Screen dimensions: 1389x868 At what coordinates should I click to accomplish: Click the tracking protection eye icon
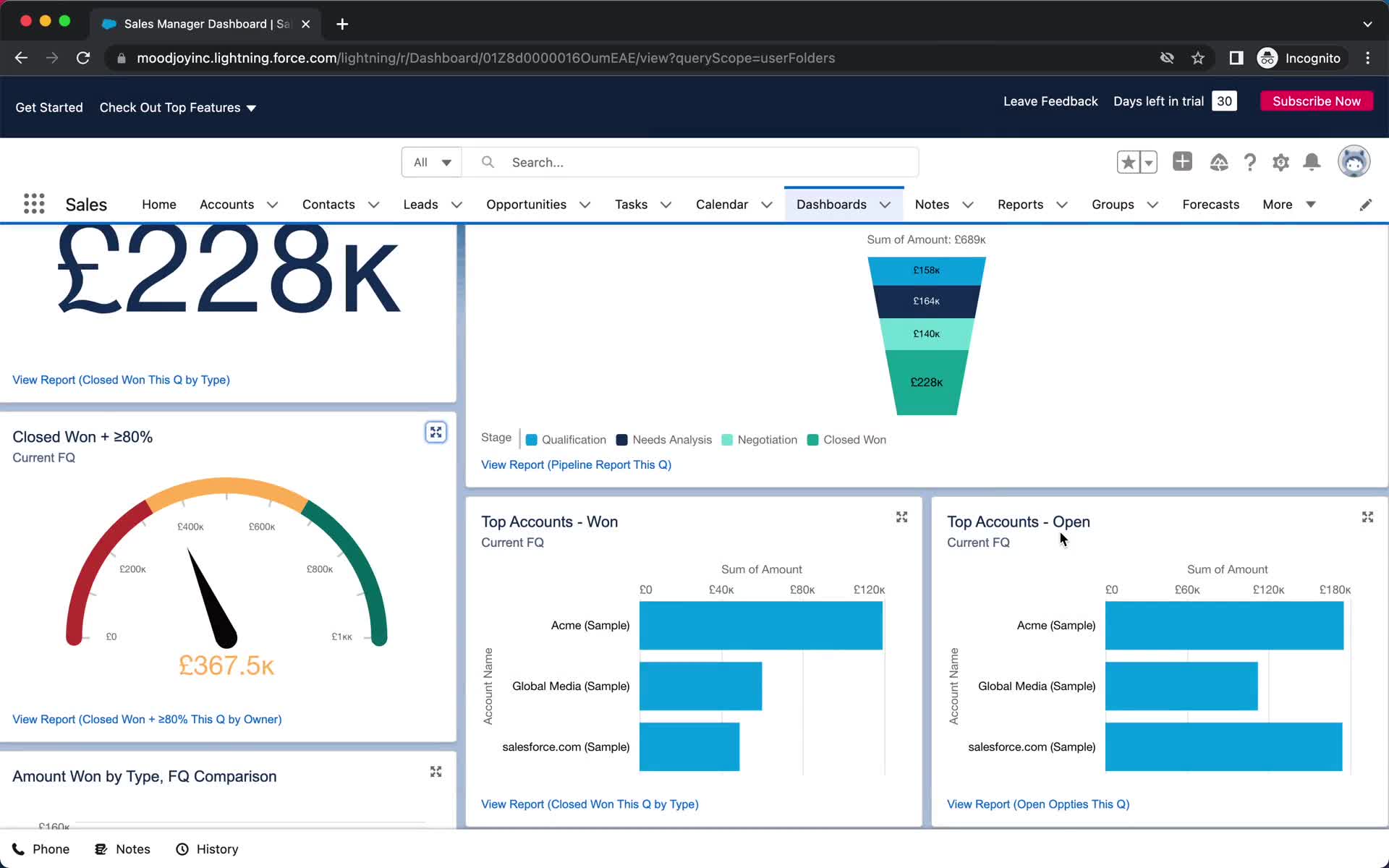1167,58
